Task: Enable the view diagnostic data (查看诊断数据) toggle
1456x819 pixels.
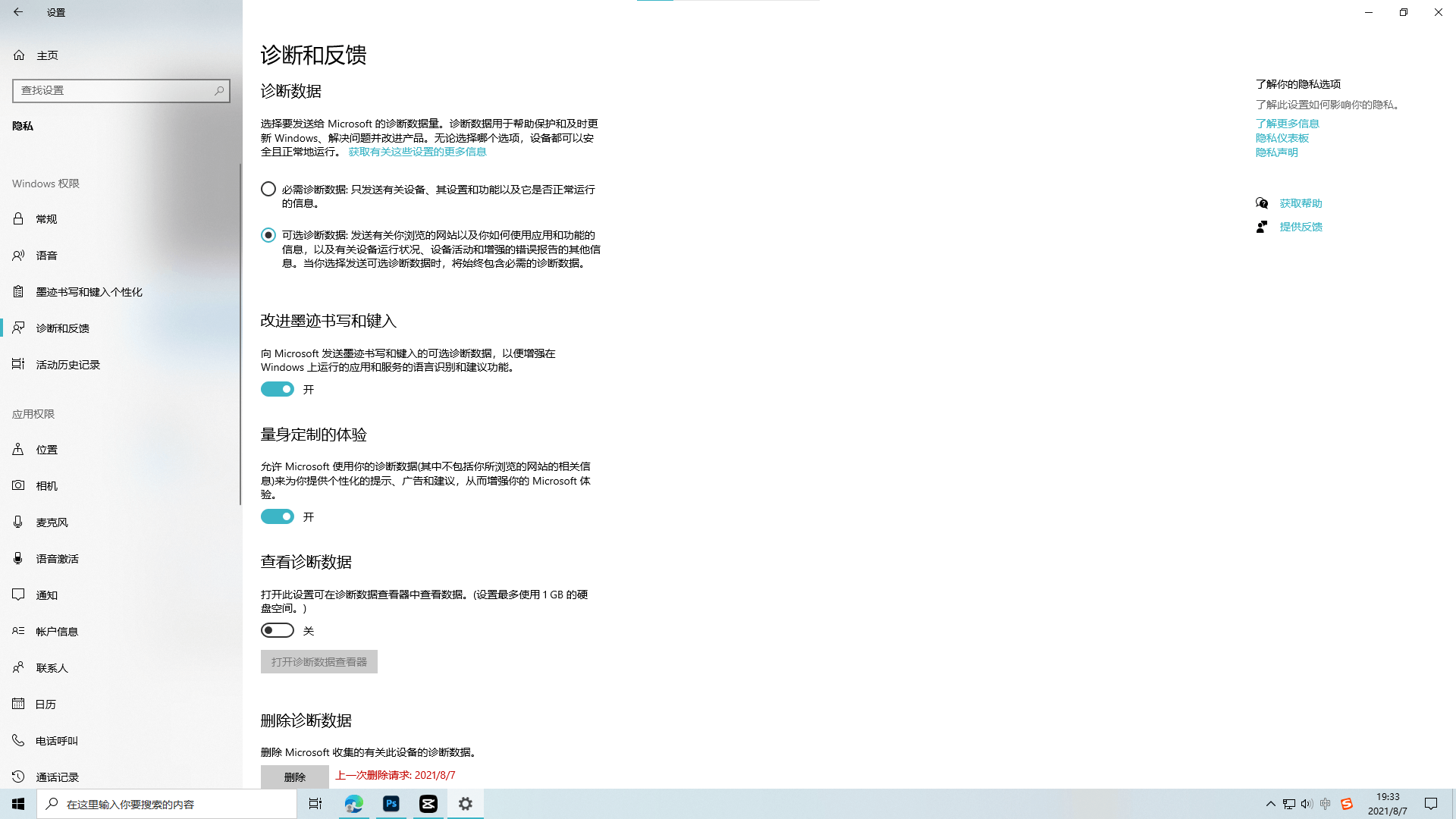Action: point(278,630)
